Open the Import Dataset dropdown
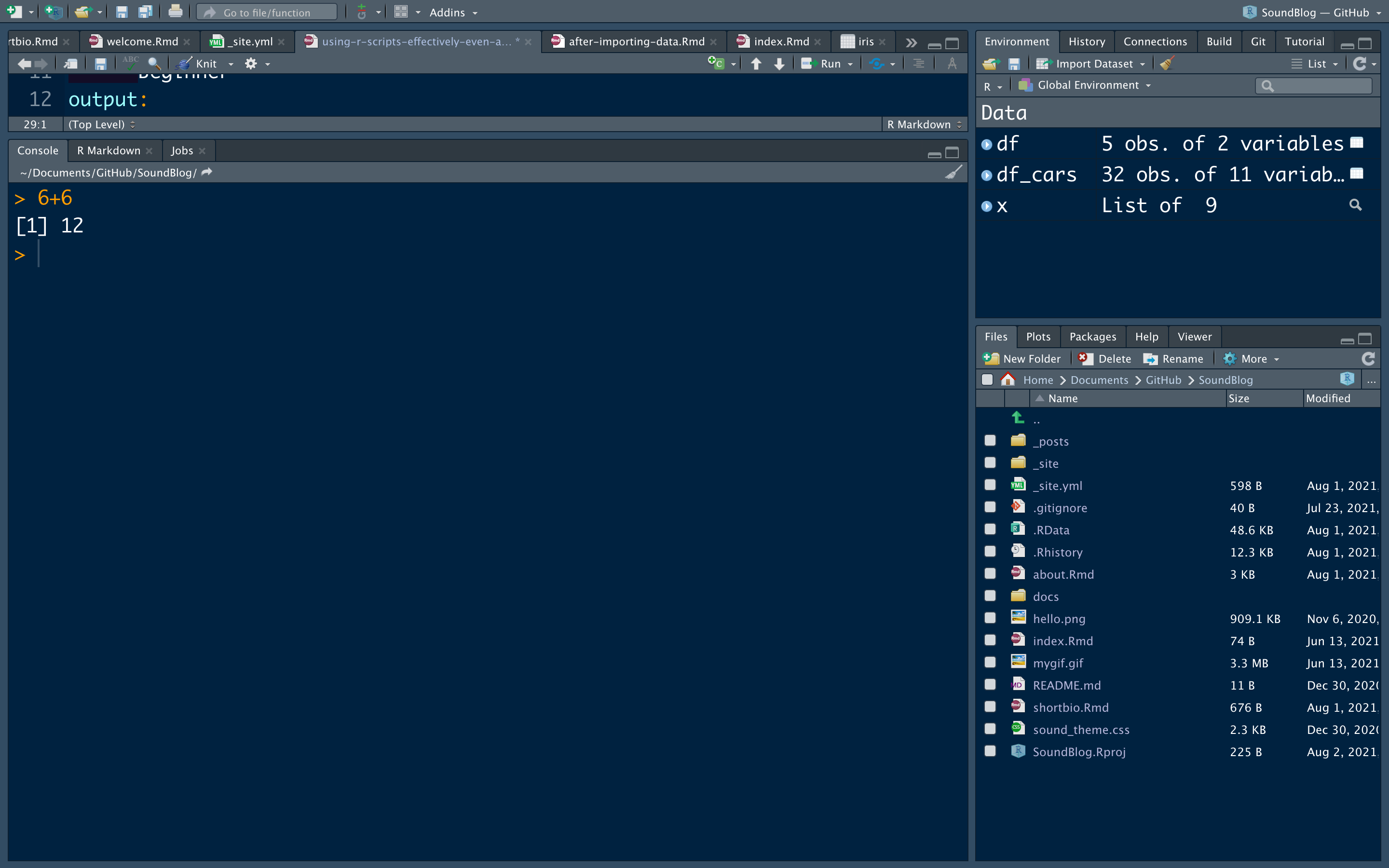1389x868 pixels. [x=1090, y=64]
